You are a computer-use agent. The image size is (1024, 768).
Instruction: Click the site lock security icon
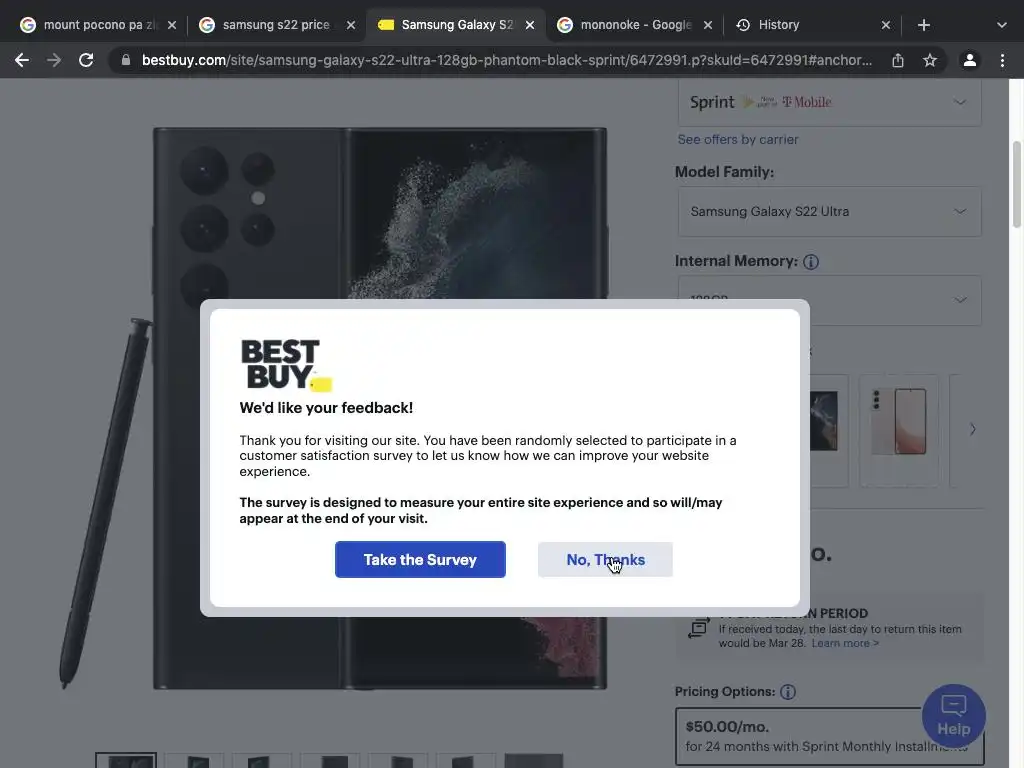click(x=126, y=60)
